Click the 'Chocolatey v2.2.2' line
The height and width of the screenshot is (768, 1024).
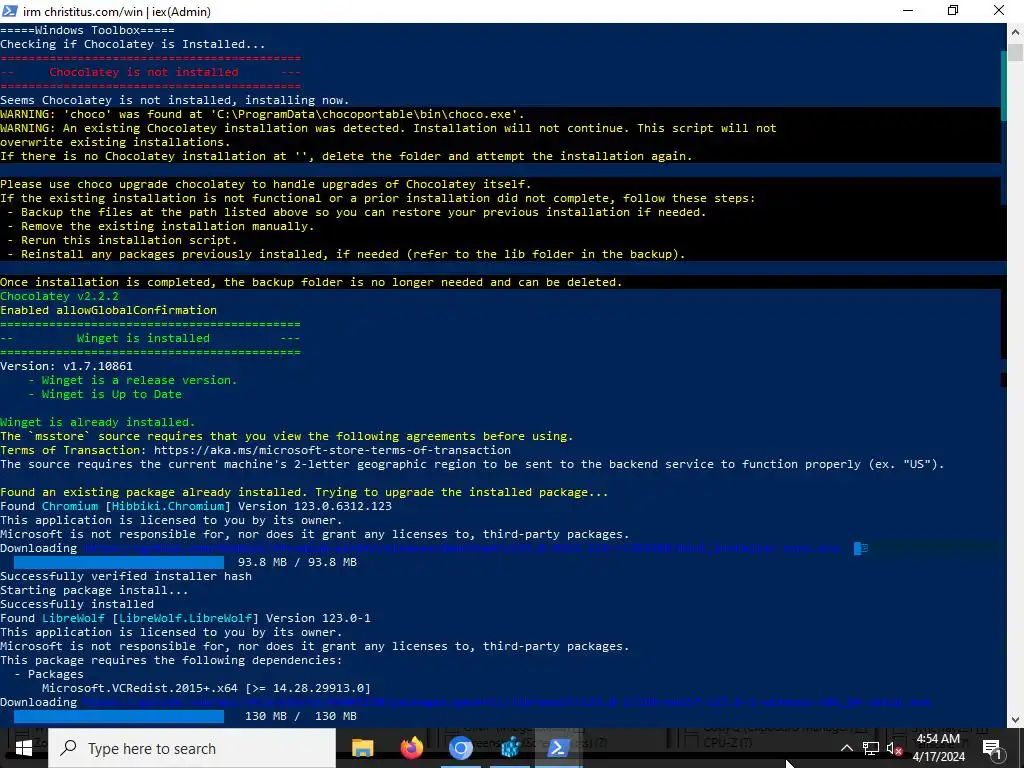[x=59, y=296]
